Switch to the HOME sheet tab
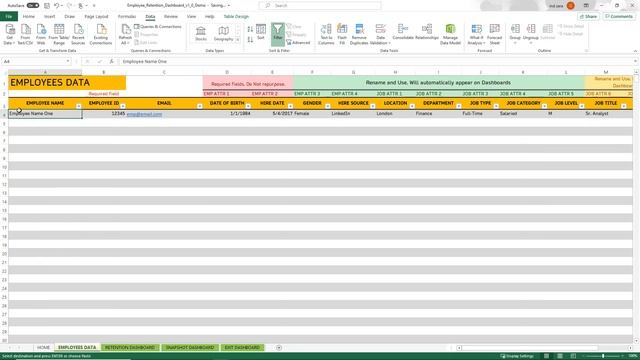Screen dimensions: 640x360 (x=43, y=347)
